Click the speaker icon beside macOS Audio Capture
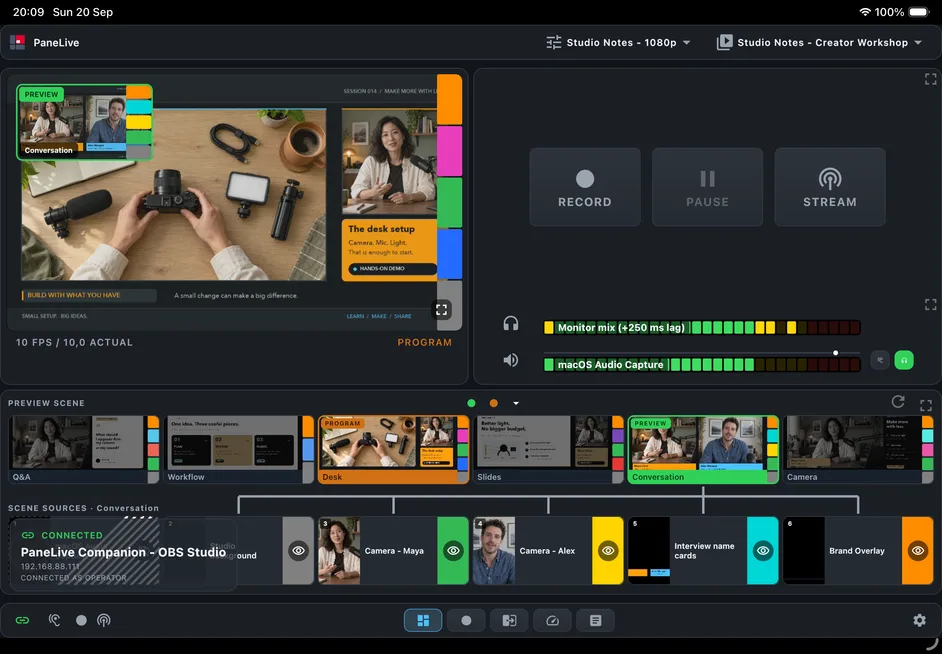Viewport: 942px width, 654px height. (x=511, y=360)
